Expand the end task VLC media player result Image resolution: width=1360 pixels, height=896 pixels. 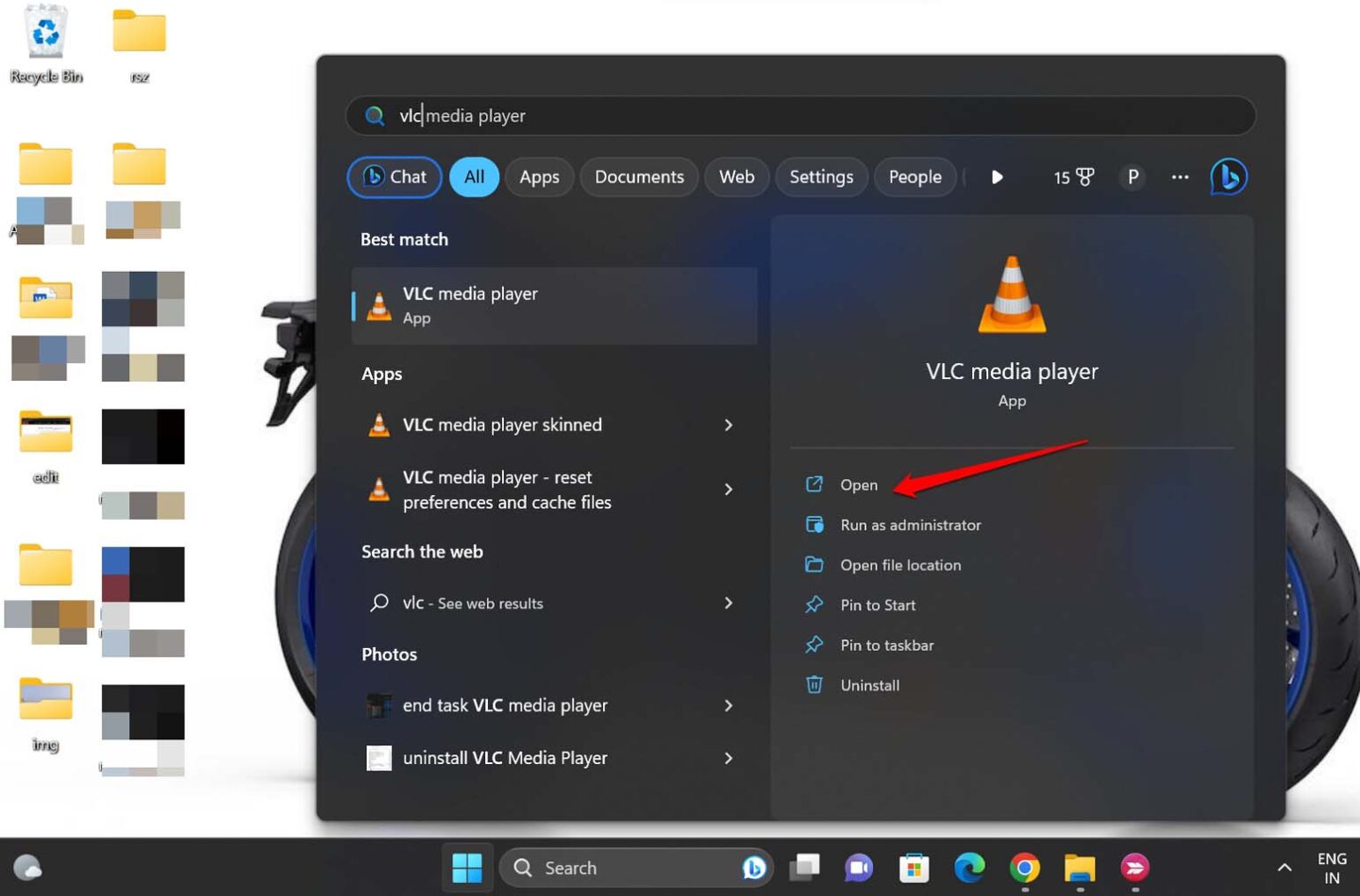729,706
